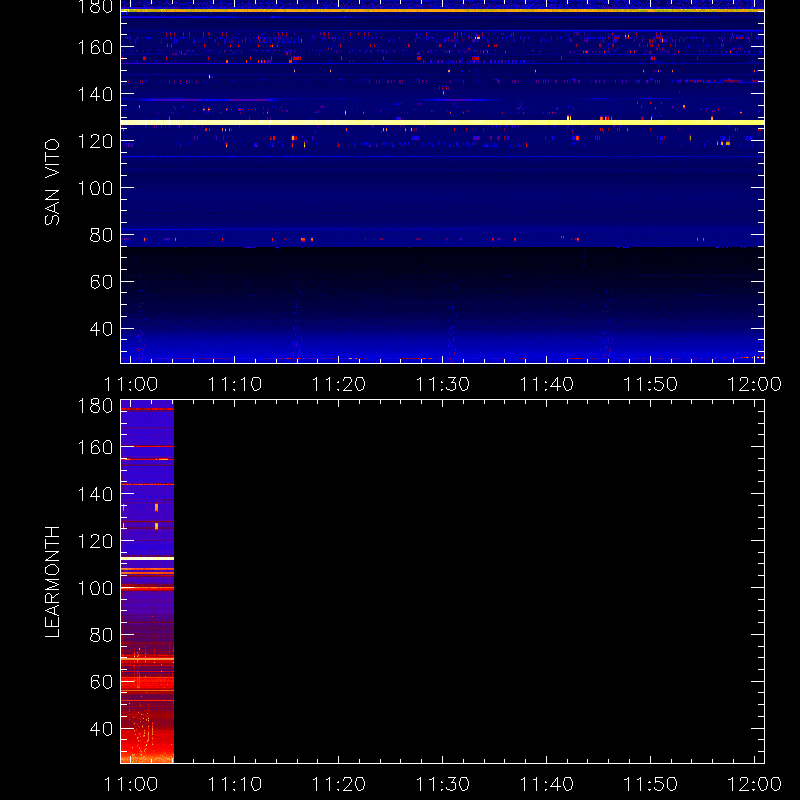Select the 60 tick label on SAN VITO plot
This screenshot has height=800, width=800.
click(x=101, y=282)
